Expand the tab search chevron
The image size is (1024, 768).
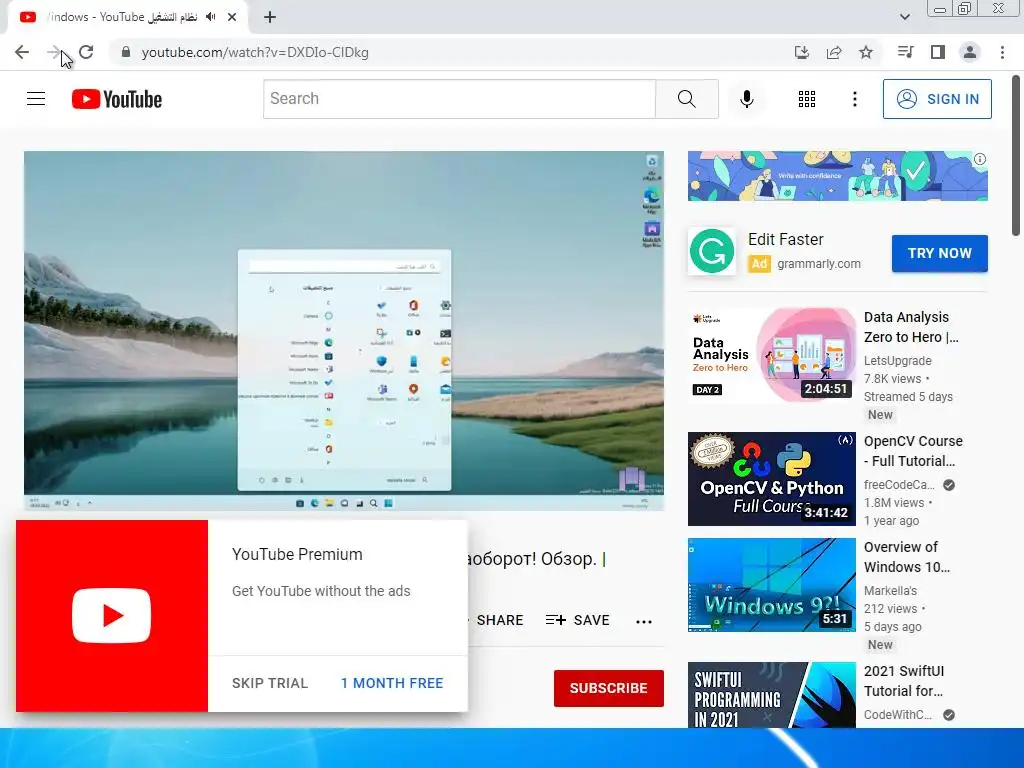(904, 17)
